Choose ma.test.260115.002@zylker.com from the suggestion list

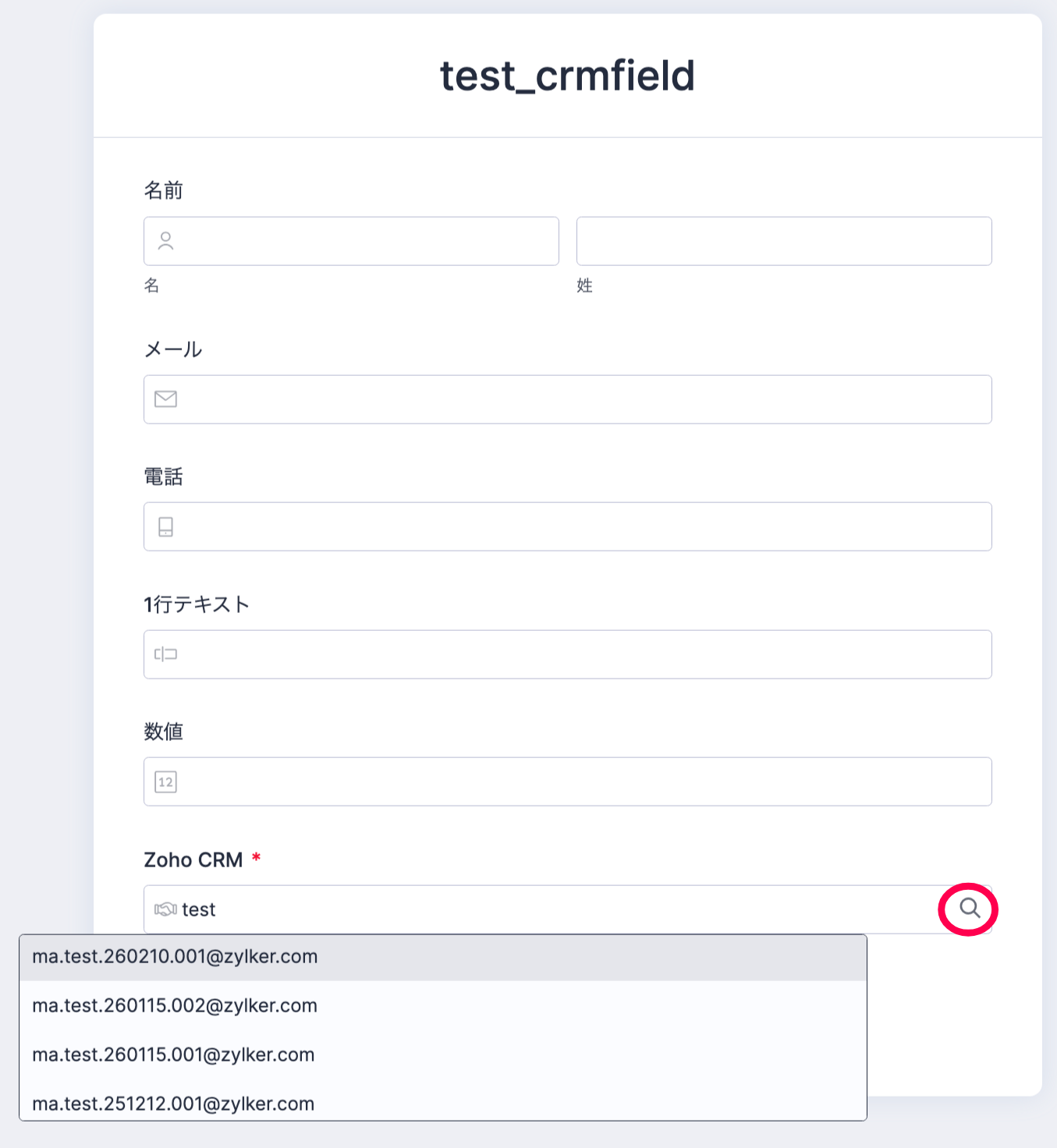tap(175, 1006)
